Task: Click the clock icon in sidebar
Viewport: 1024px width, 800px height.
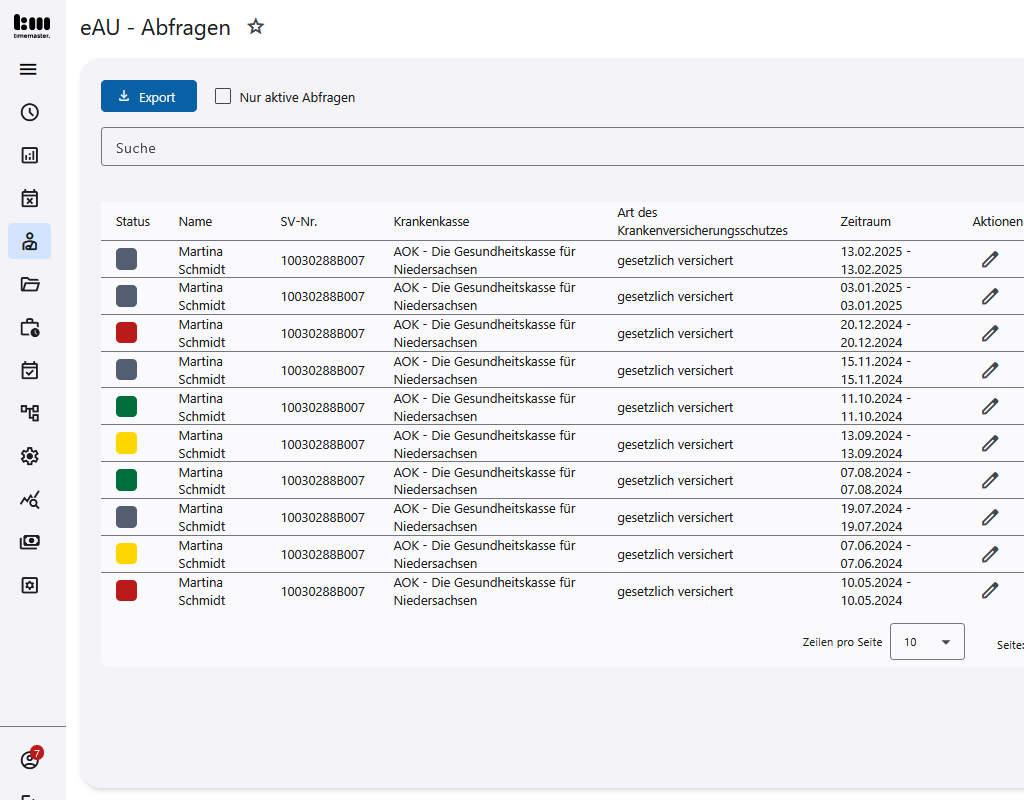Action: (x=29, y=112)
